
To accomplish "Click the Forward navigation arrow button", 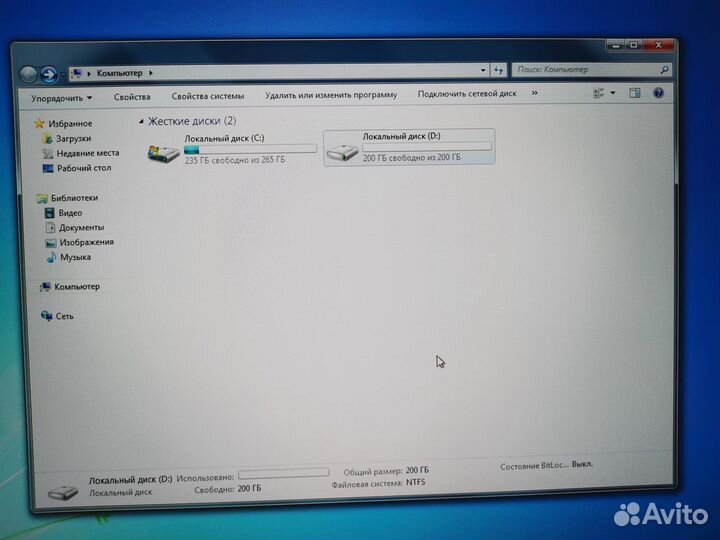I will click(x=47, y=74).
